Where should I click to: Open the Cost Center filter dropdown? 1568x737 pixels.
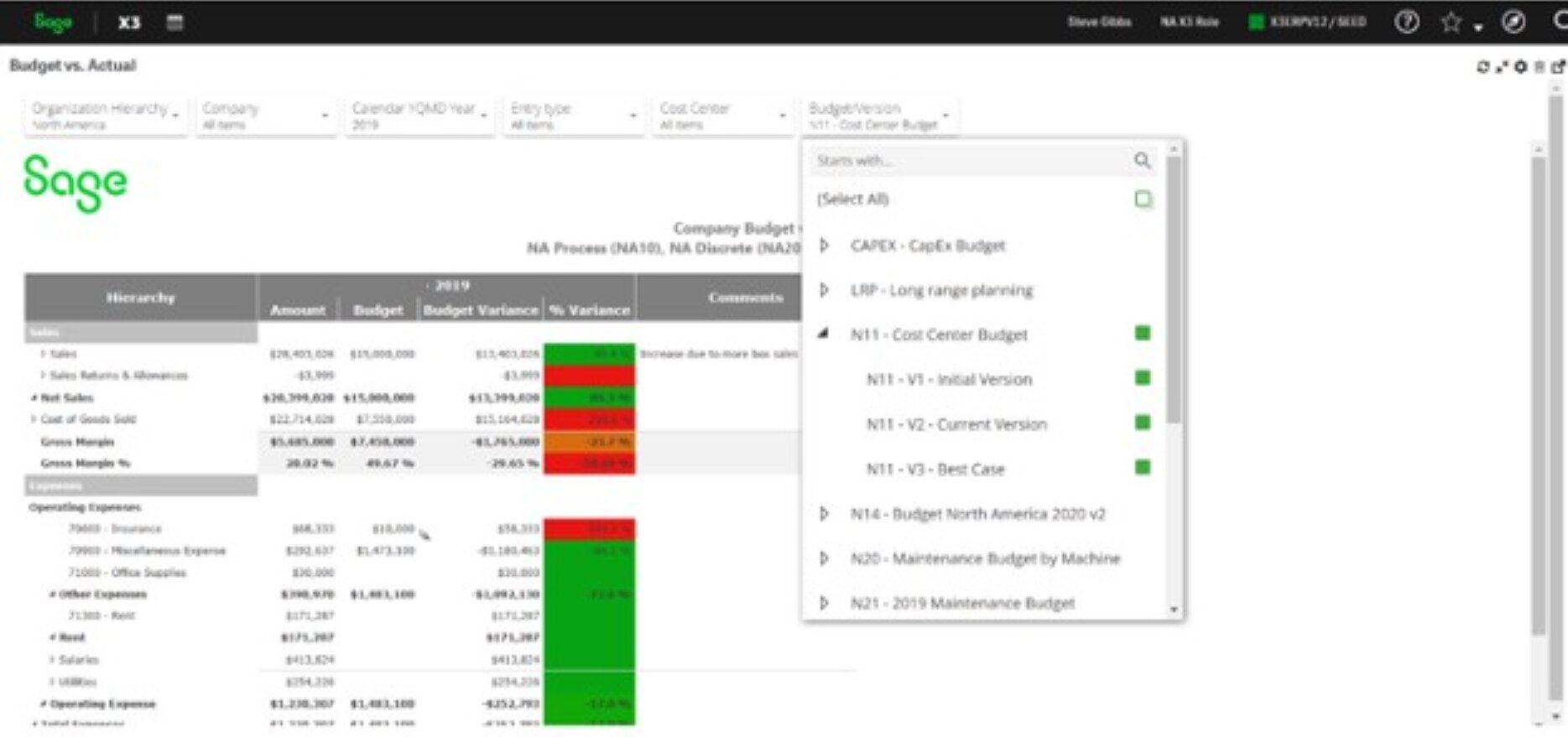pyautogui.click(x=722, y=116)
